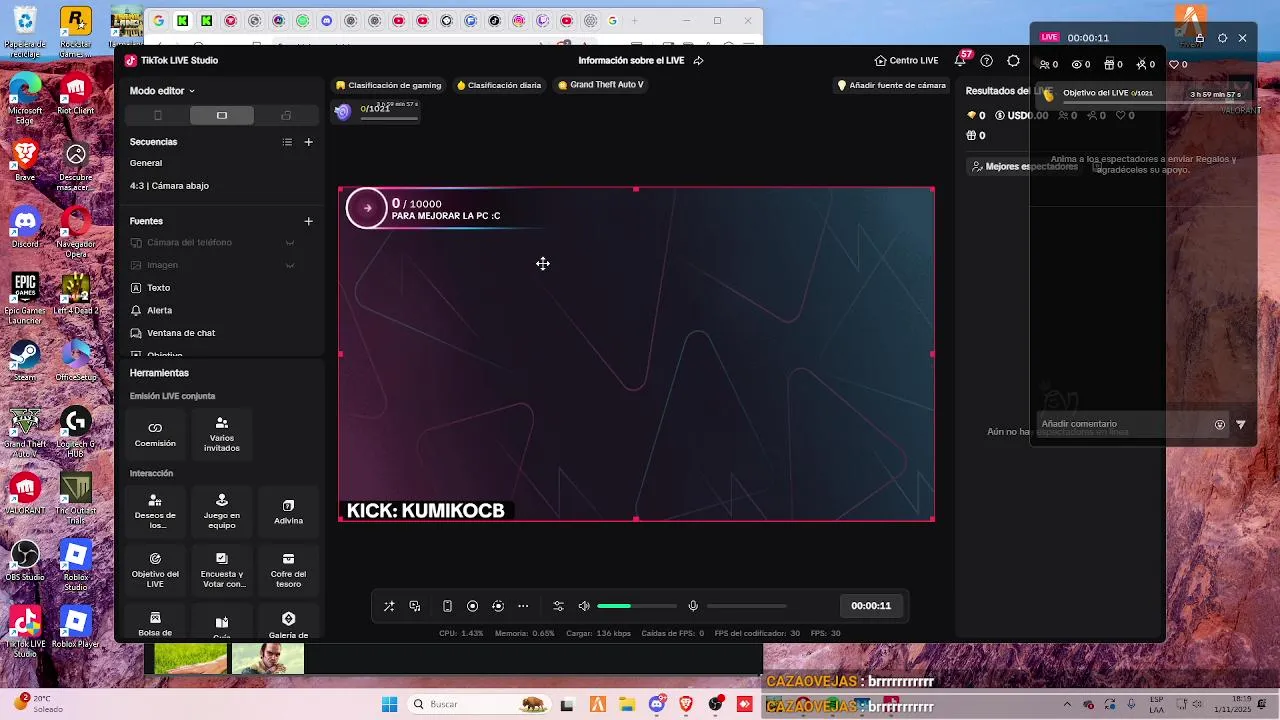The image size is (1280, 720).
Task: Click the filter icon beside comment box
Action: click(x=1241, y=425)
